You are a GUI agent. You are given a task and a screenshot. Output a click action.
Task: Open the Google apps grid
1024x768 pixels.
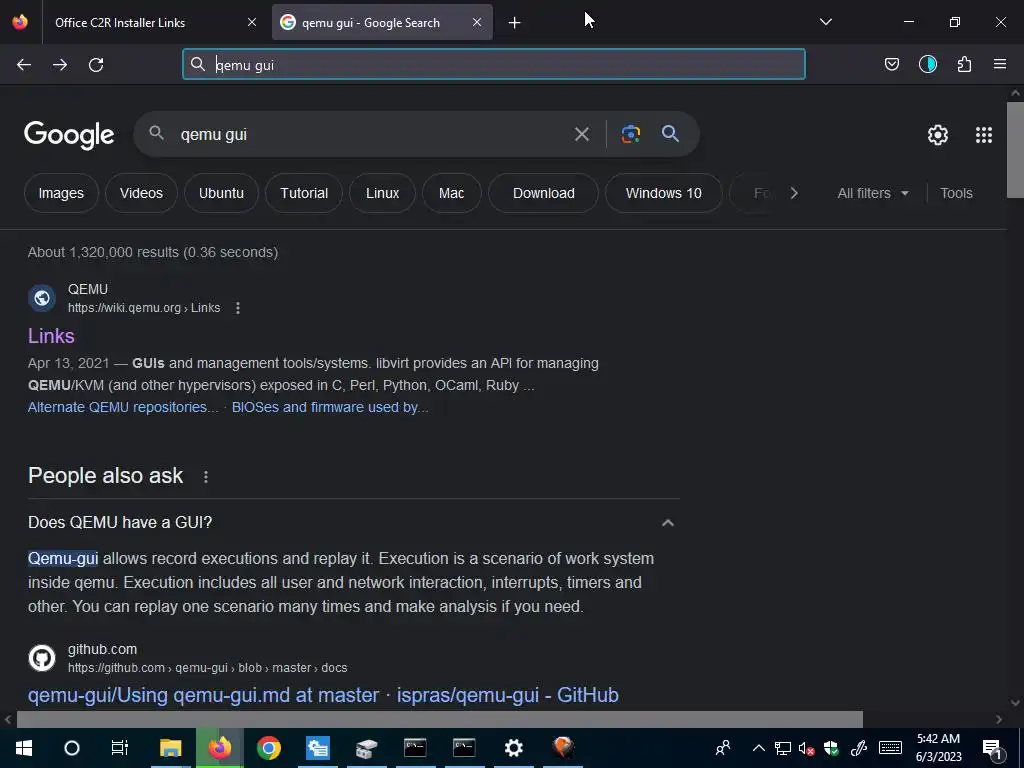click(984, 135)
